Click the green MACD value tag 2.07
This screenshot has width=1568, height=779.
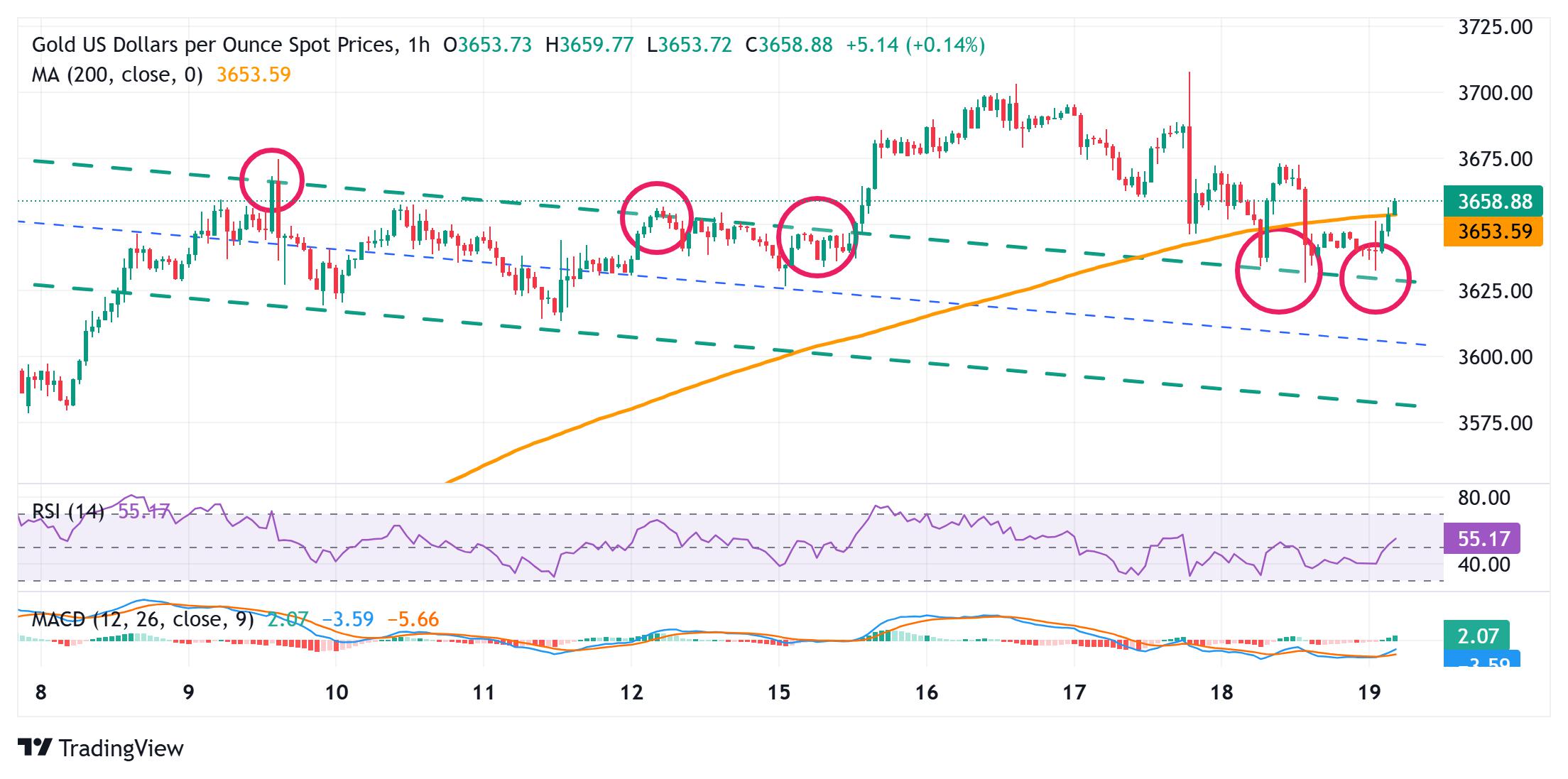1477,635
